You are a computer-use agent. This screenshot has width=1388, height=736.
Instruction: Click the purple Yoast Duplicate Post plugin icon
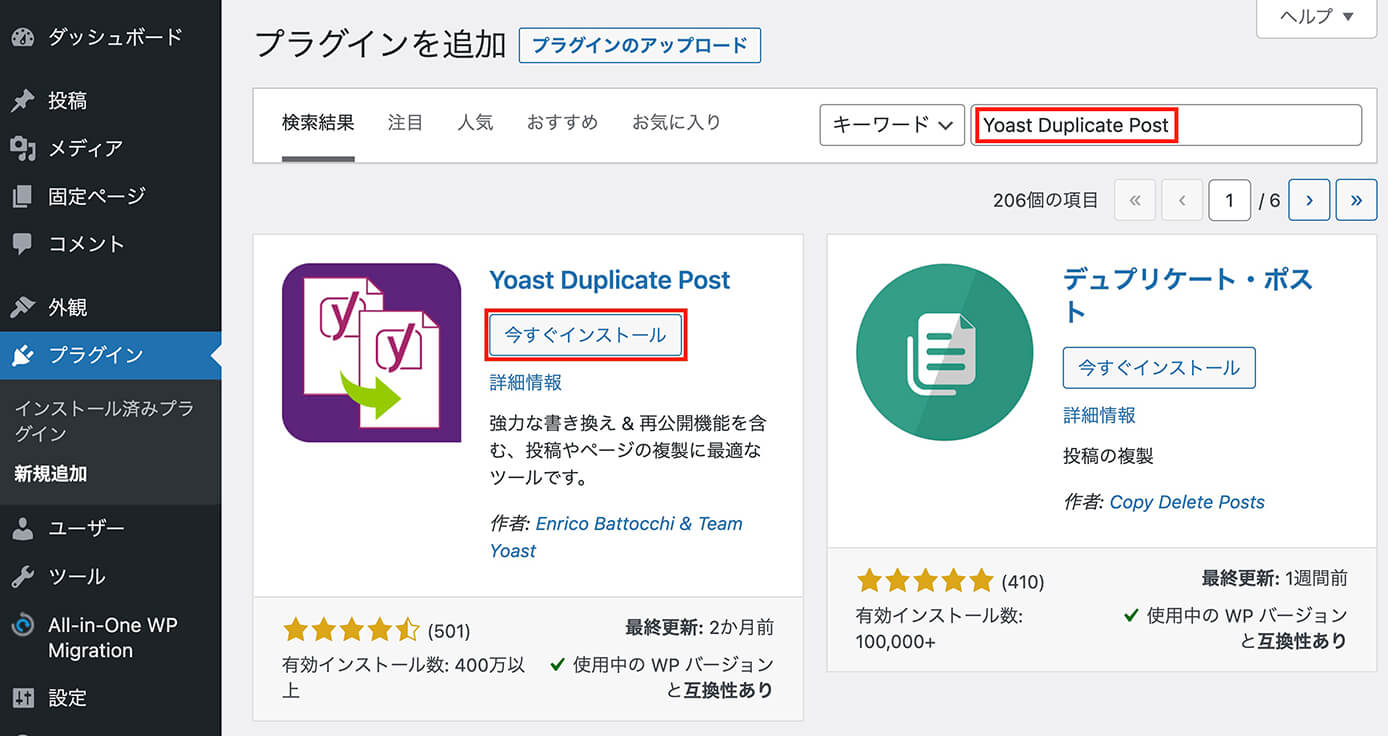pyautogui.click(x=371, y=352)
